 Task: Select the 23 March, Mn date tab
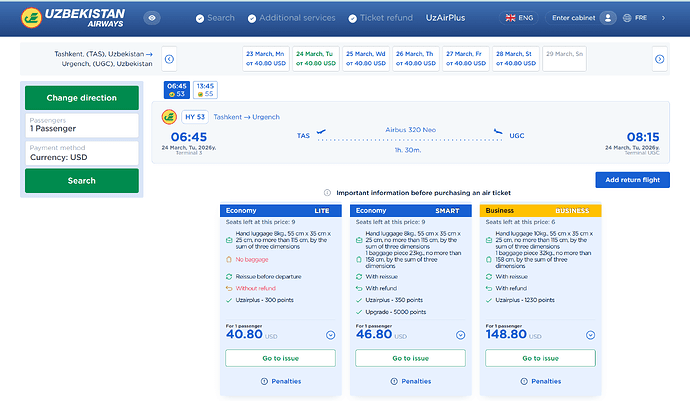266,59
